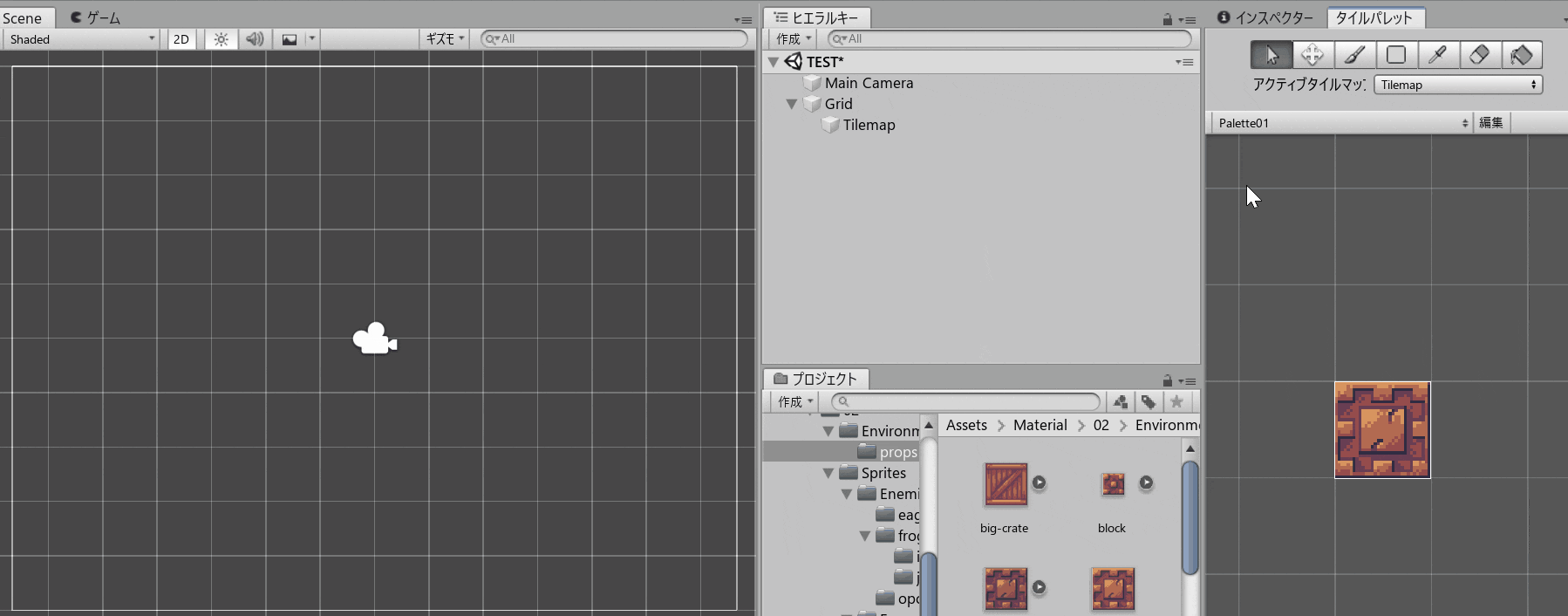This screenshot has height=616, width=1568.
Task: Open project 作成 dropdown
Action: pos(795,401)
